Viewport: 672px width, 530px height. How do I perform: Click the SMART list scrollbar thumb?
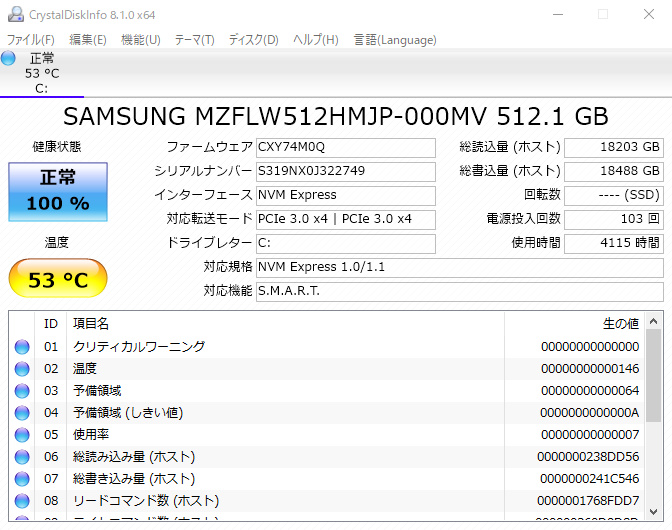coord(654,376)
